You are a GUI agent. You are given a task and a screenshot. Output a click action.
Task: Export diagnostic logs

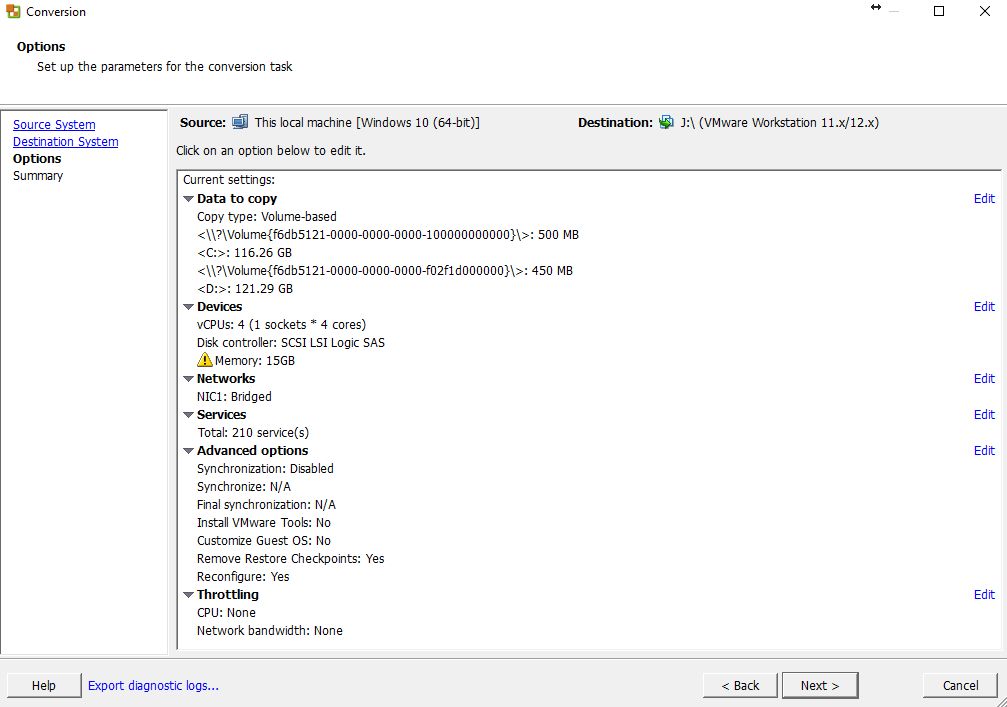click(x=153, y=685)
